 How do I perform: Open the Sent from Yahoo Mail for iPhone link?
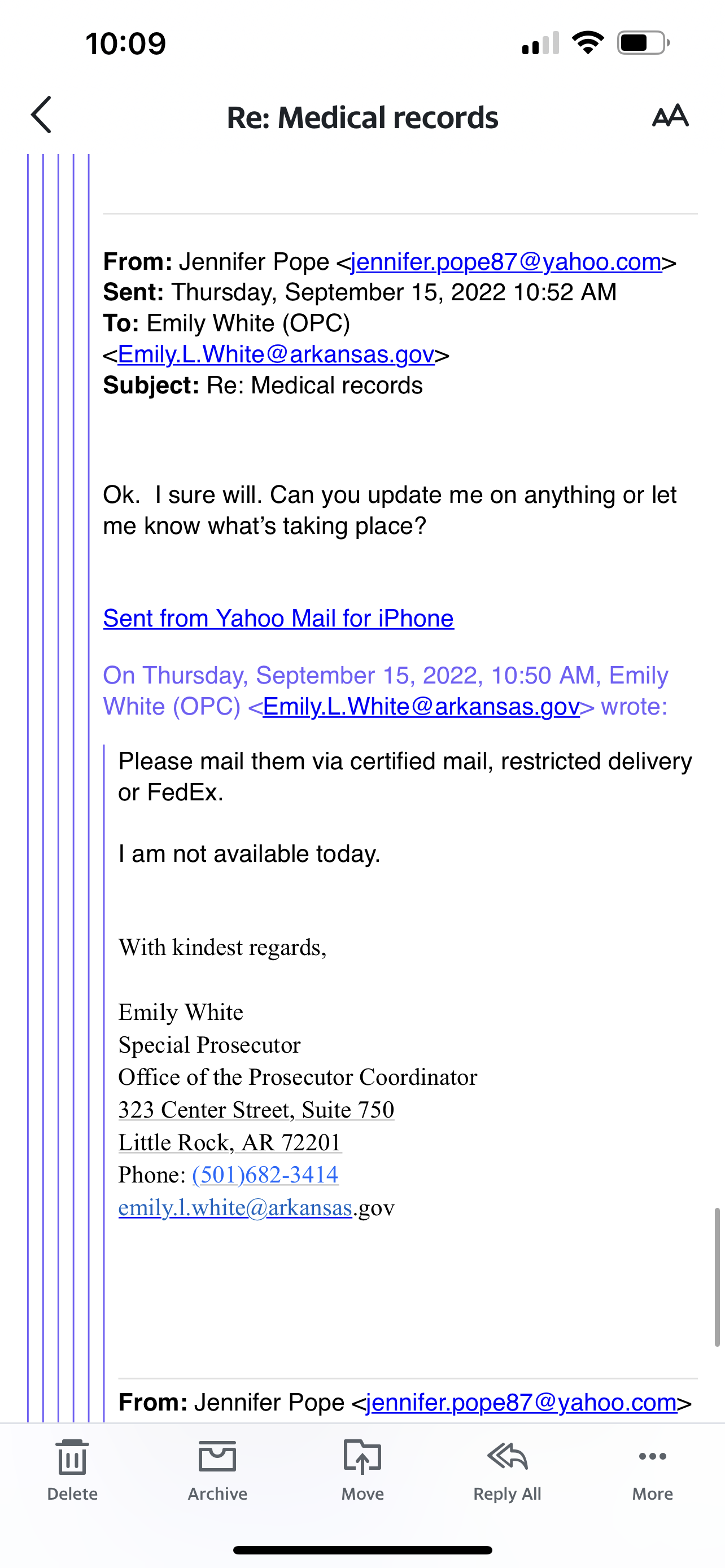279,619
